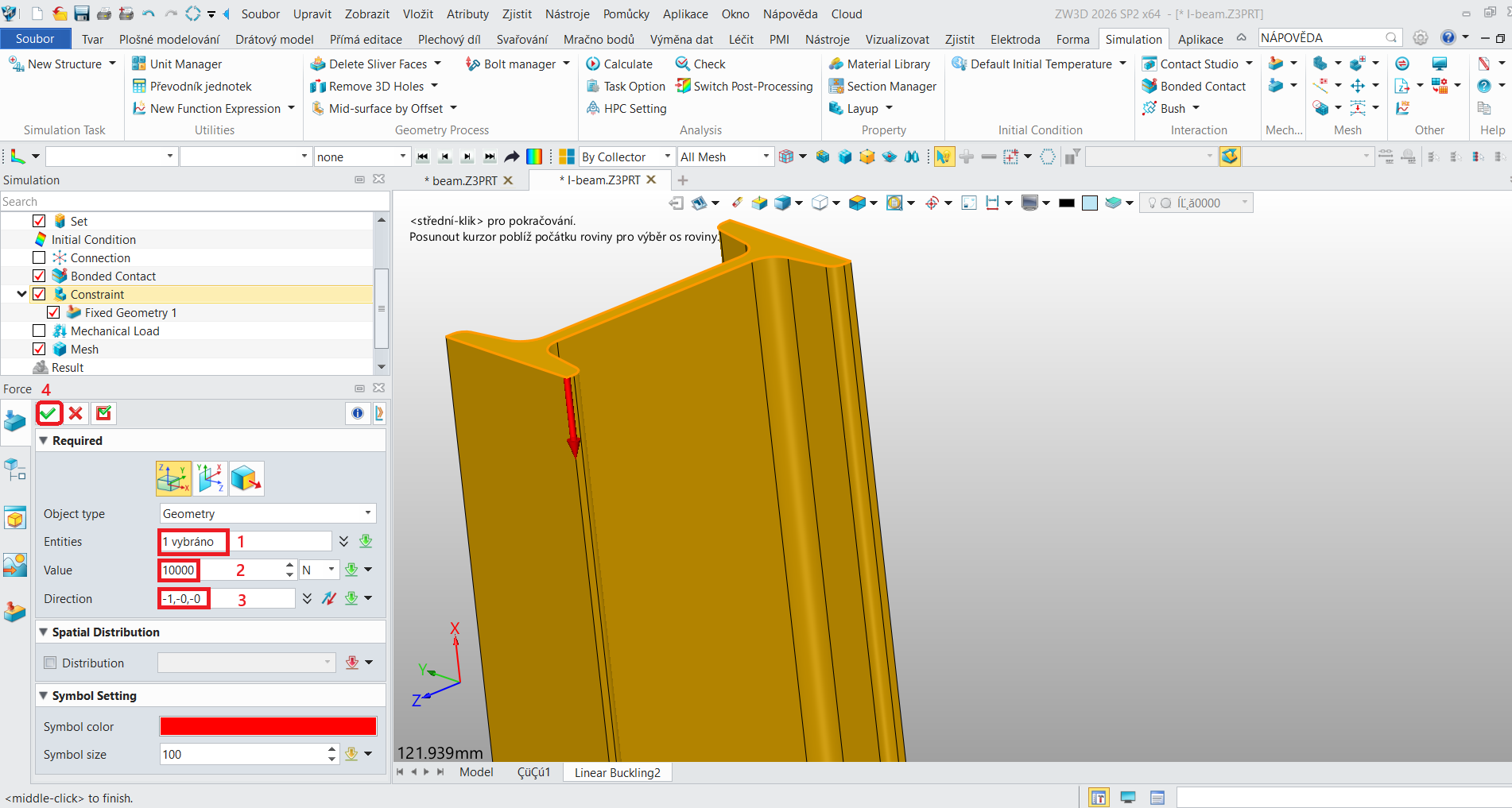Viewport: 1512px width, 808px height.
Task: Click the reverse direction icon next to Direction
Action: (329, 598)
